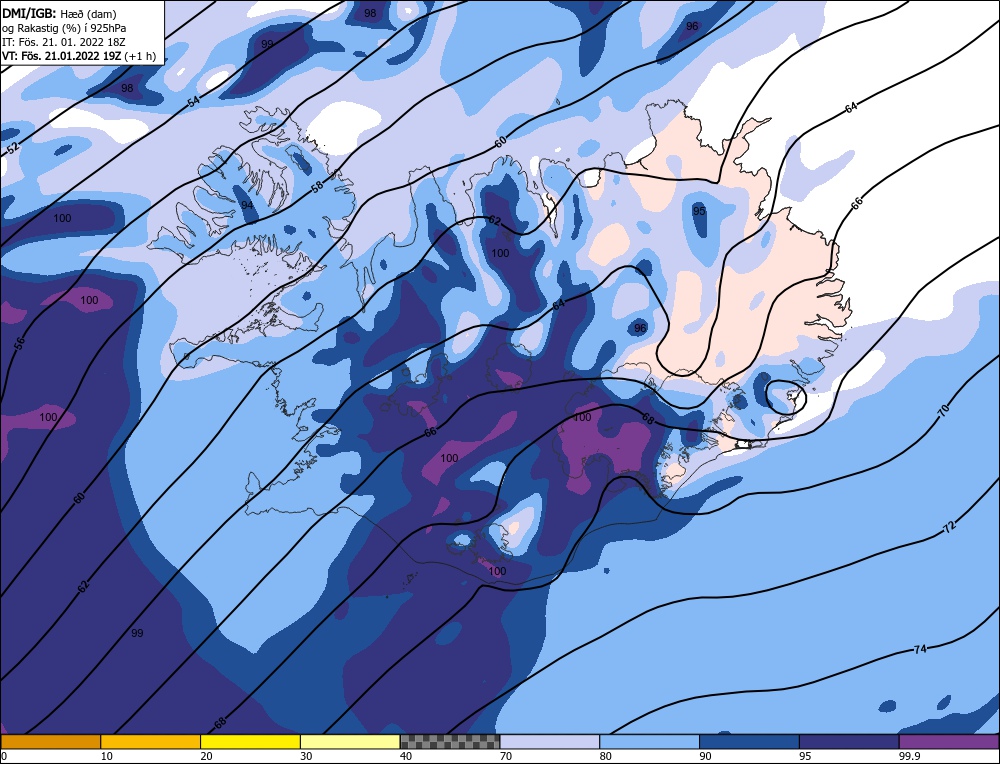Select the pale yellow 30–40 legend swatch
This screenshot has height=764, width=1000.
click(350, 742)
